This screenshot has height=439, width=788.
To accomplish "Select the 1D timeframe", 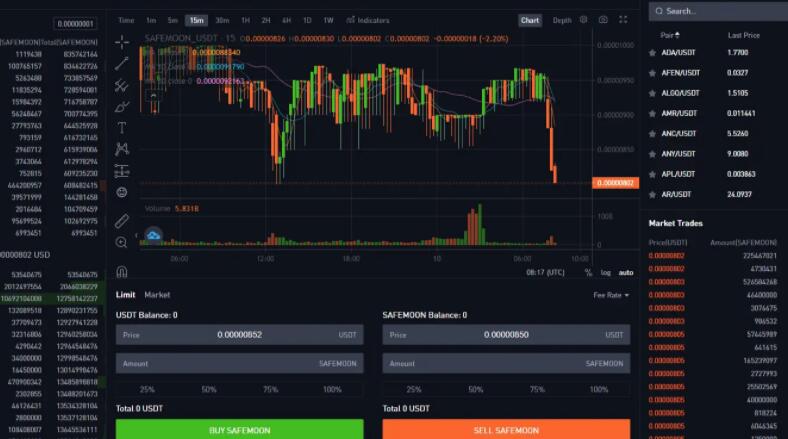I will pos(307,20).
